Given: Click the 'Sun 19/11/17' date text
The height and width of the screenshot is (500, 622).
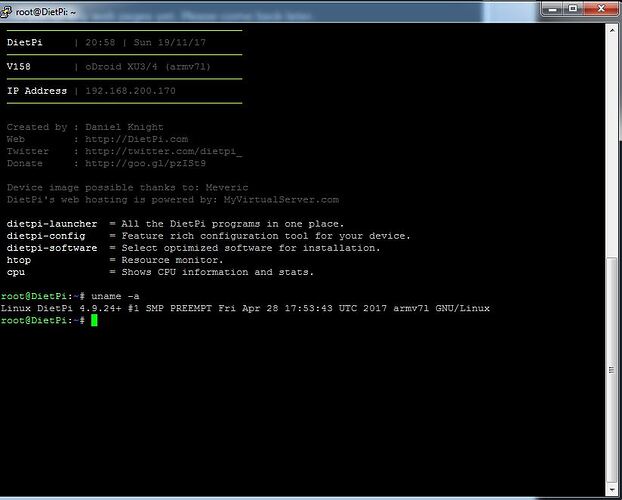Looking at the screenshot, I should pyautogui.click(x=170, y=42).
